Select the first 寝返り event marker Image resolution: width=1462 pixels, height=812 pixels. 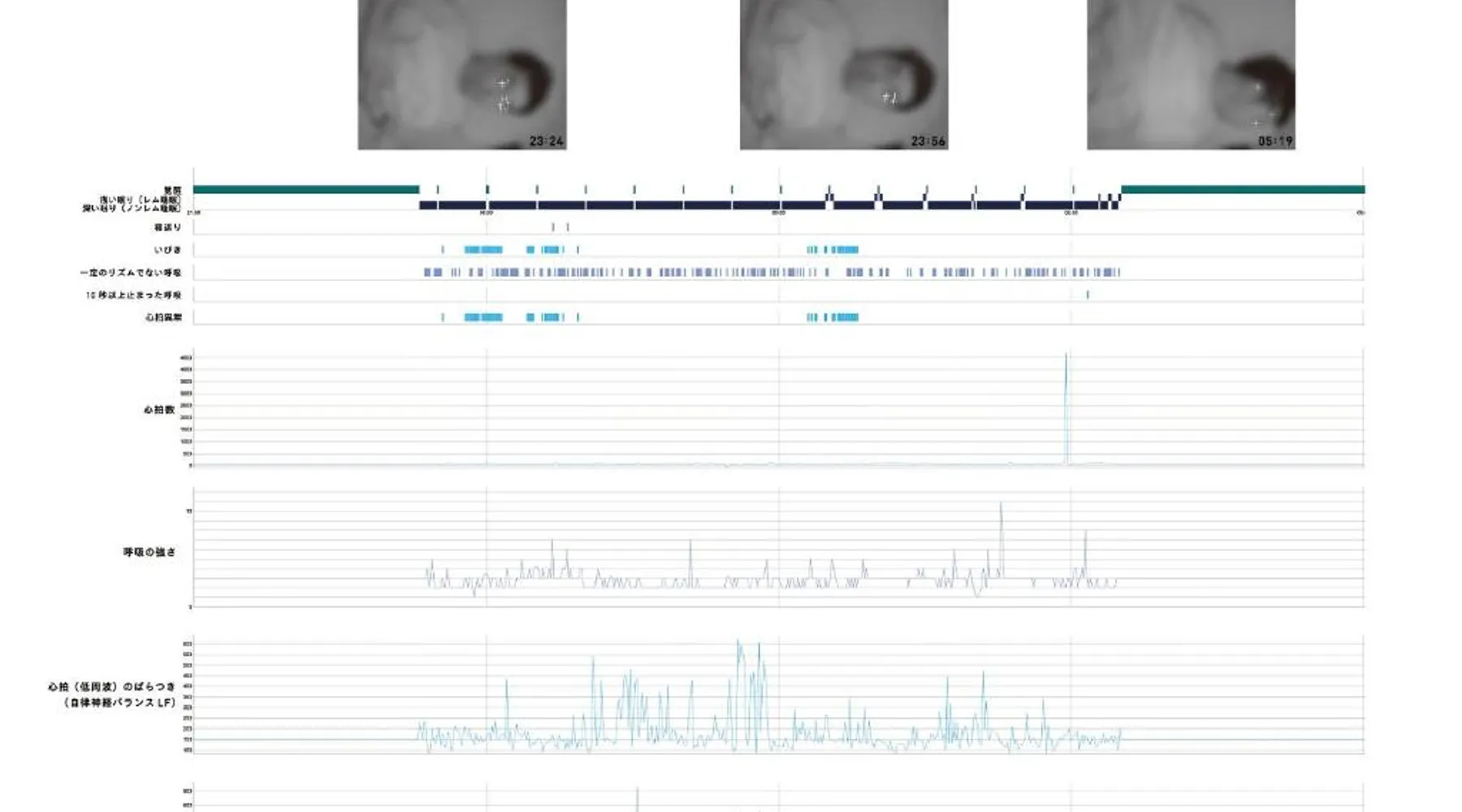pyautogui.click(x=553, y=227)
